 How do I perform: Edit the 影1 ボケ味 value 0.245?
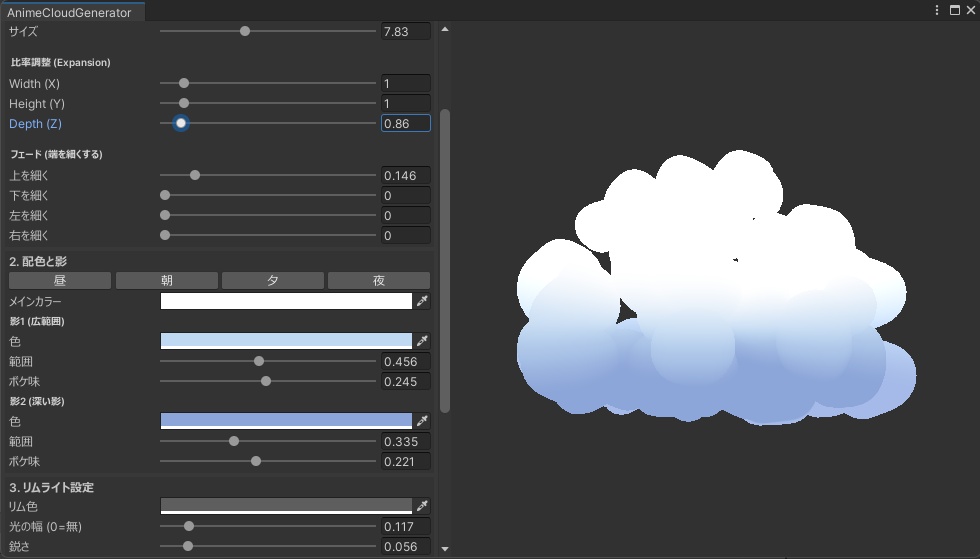[406, 381]
